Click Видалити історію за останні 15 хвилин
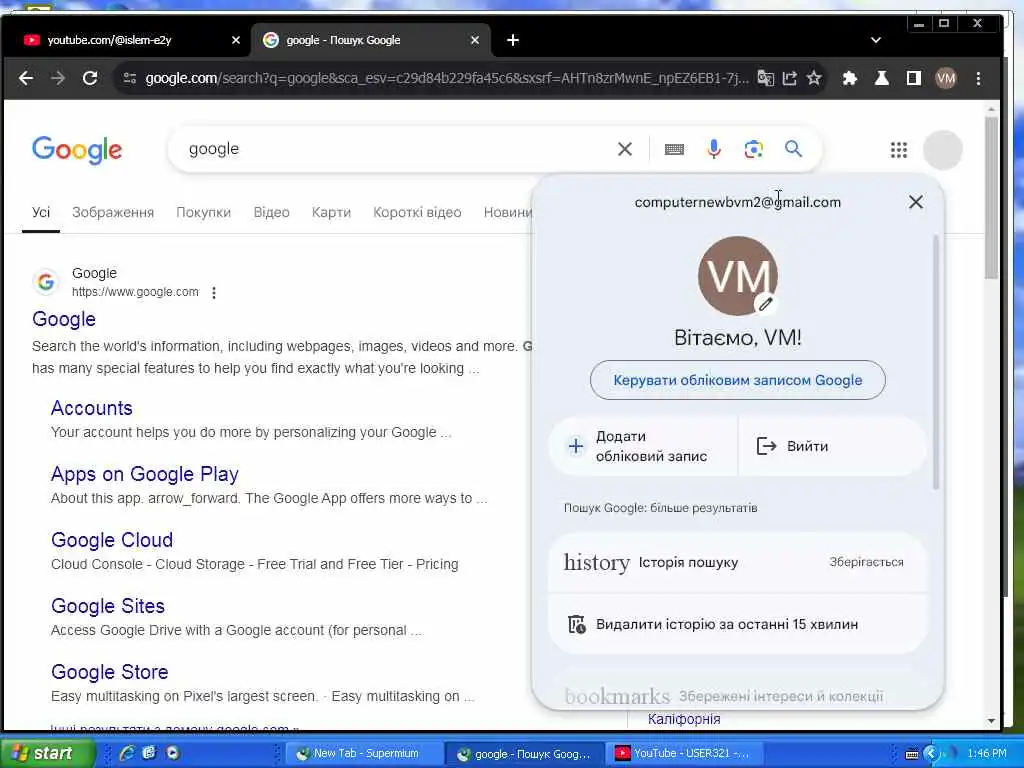1024x768 pixels. click(737, 624)
